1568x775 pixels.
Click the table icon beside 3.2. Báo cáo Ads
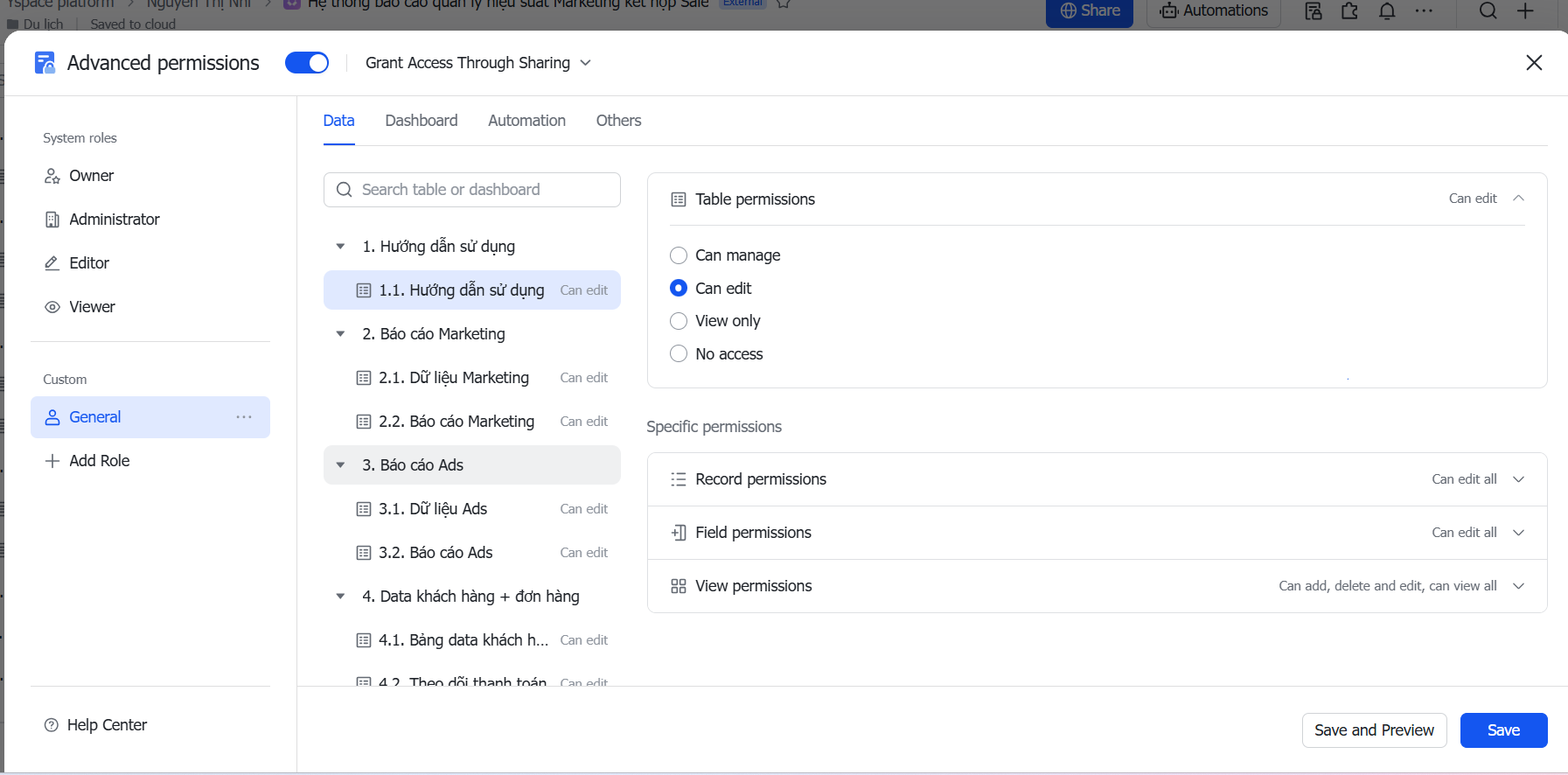coord(364,553)
